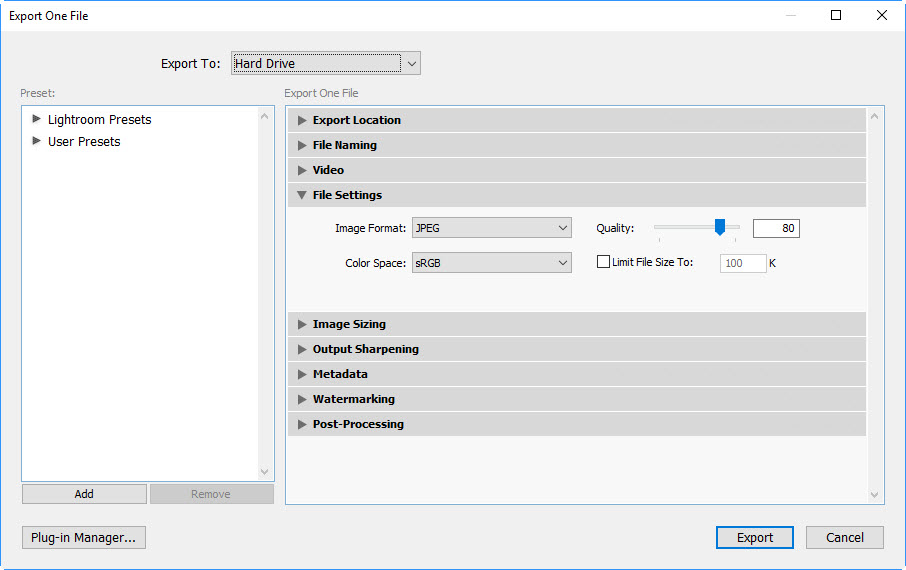The image size is (906, 570).
Task: Expand the Export Location section
Action: pyautogui.click(x=577, y=120)
